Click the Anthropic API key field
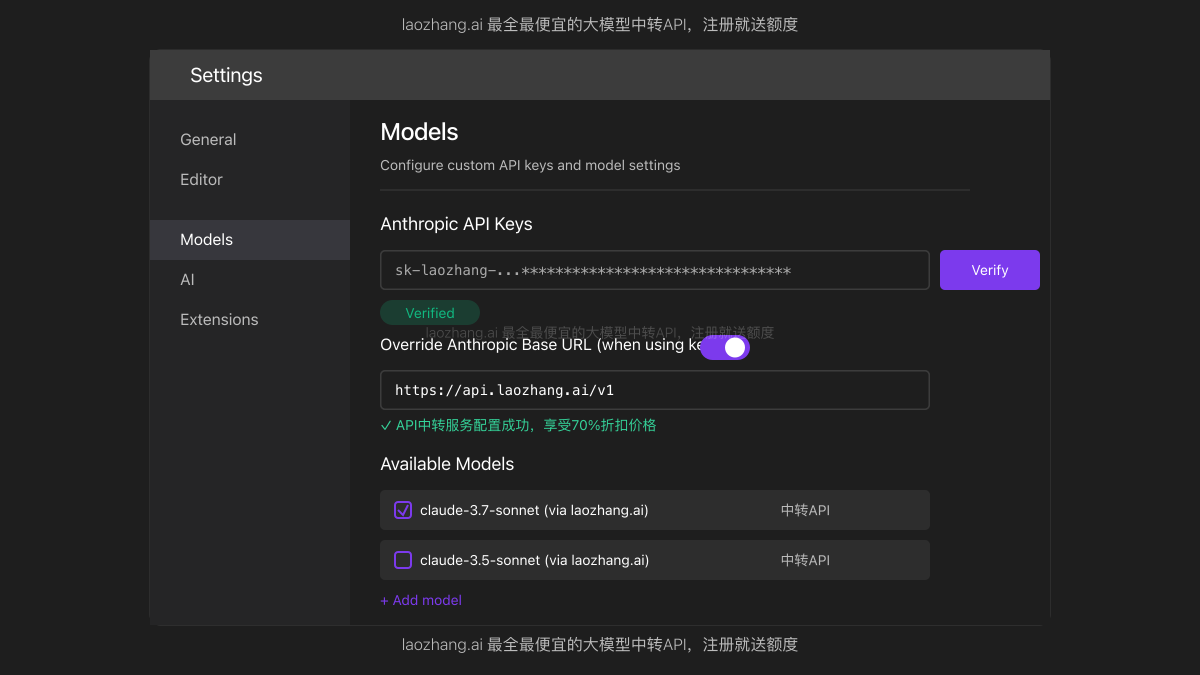 point(655,270)
